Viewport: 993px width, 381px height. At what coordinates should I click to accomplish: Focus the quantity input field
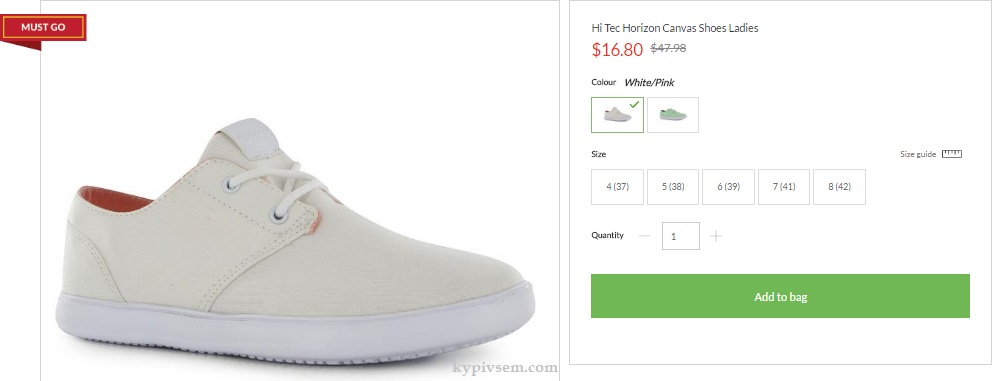681,236
